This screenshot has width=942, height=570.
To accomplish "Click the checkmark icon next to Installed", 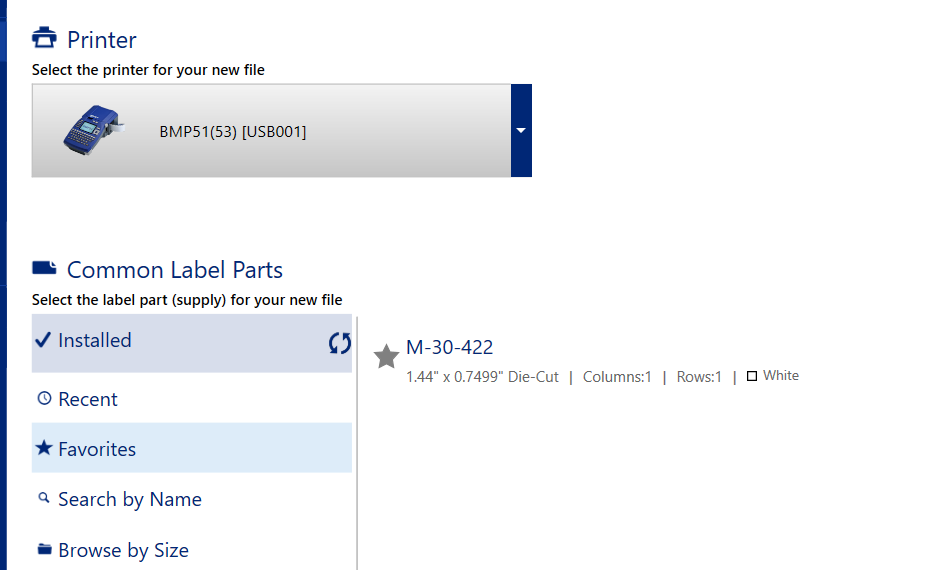I will [42, 340].
